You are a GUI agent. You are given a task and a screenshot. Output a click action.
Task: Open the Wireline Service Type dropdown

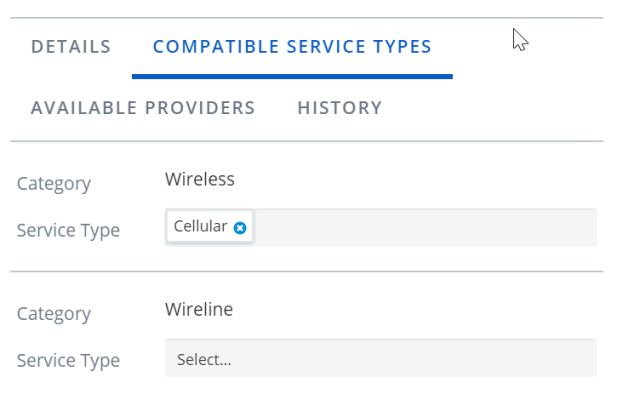[381, 358]
